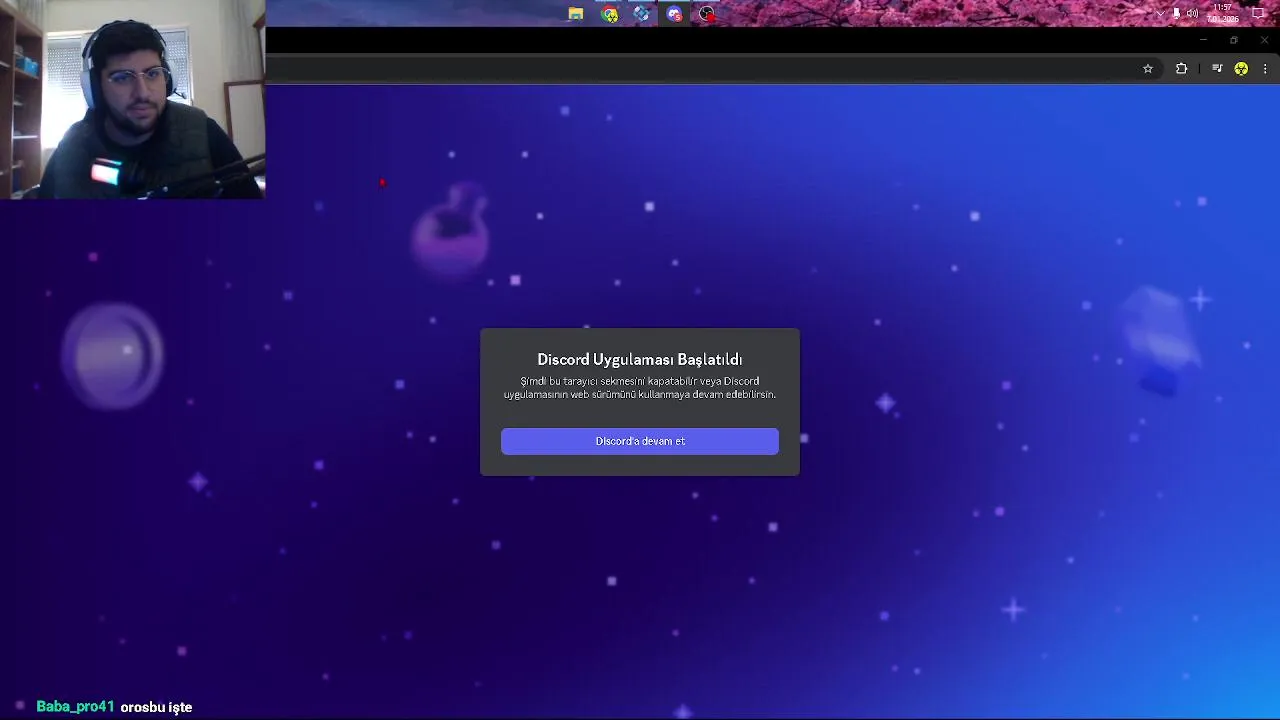The height and width of the screenshot is (720, 1280).
Task: Bookmark this page with the star icon
Action: click(x=1148, y=69)
